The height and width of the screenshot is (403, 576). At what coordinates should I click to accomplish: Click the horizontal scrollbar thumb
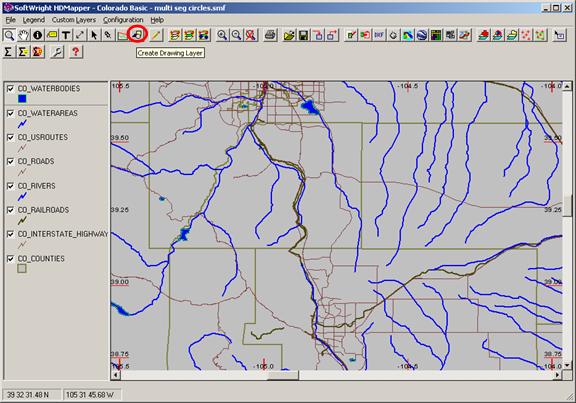(283, 375)
